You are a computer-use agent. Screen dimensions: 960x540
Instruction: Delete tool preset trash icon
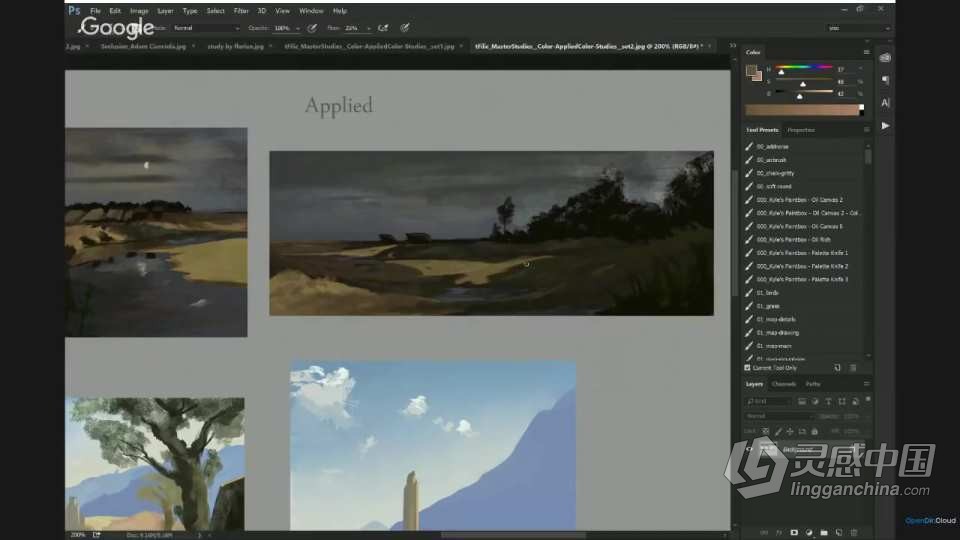(853, 368)
